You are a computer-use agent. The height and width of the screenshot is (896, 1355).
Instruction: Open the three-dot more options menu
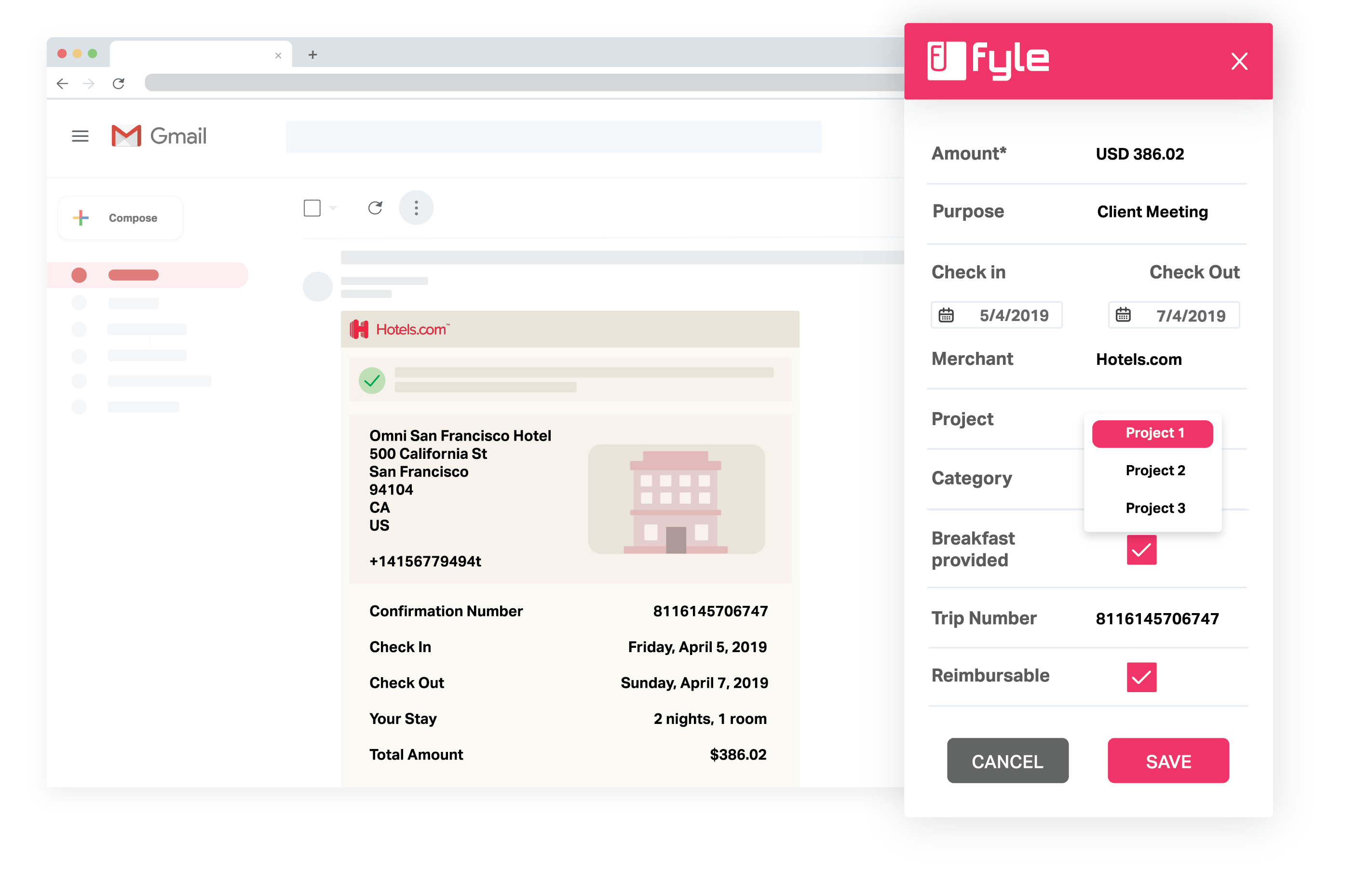tap(416, 208)
